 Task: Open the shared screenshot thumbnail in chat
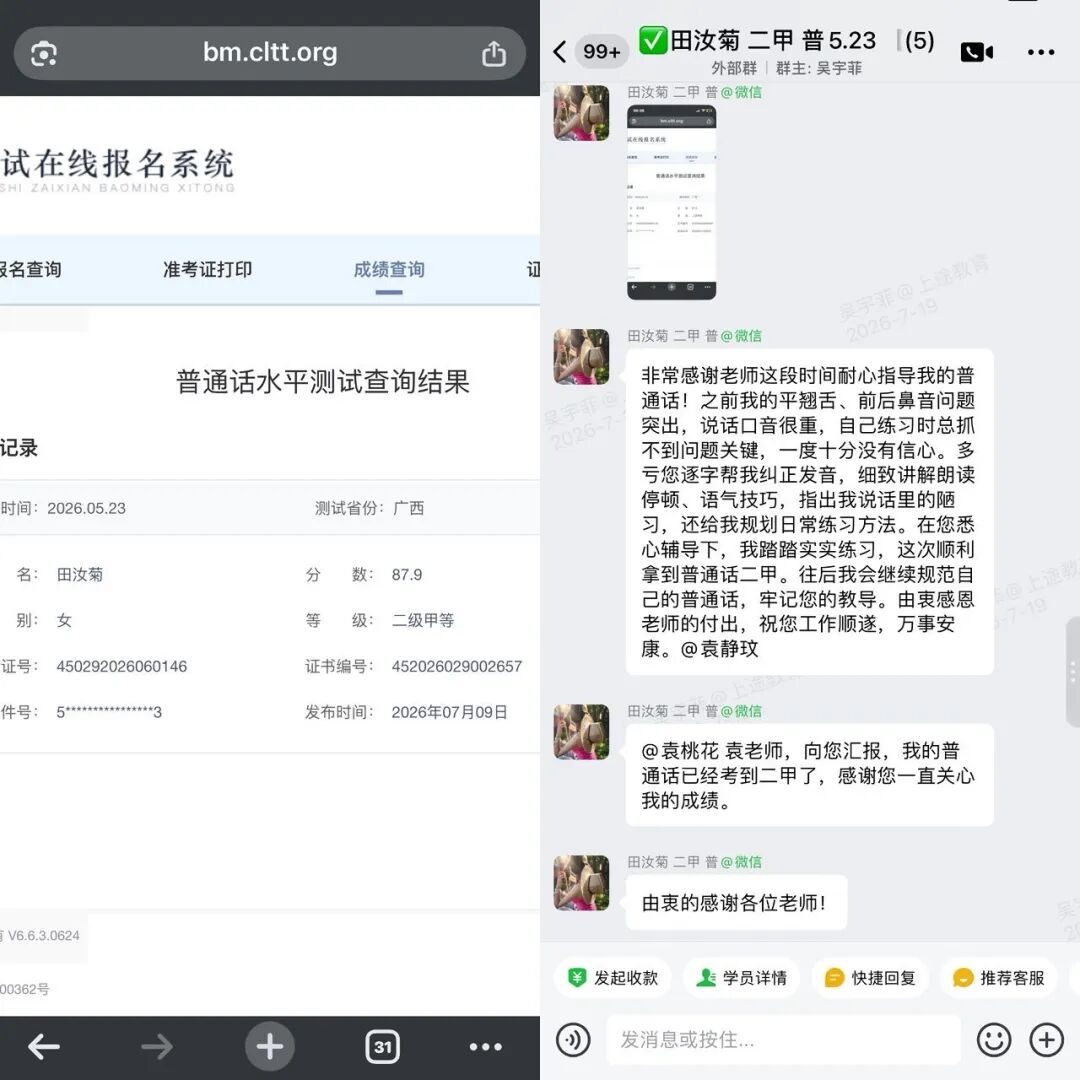tap(671, 202)
